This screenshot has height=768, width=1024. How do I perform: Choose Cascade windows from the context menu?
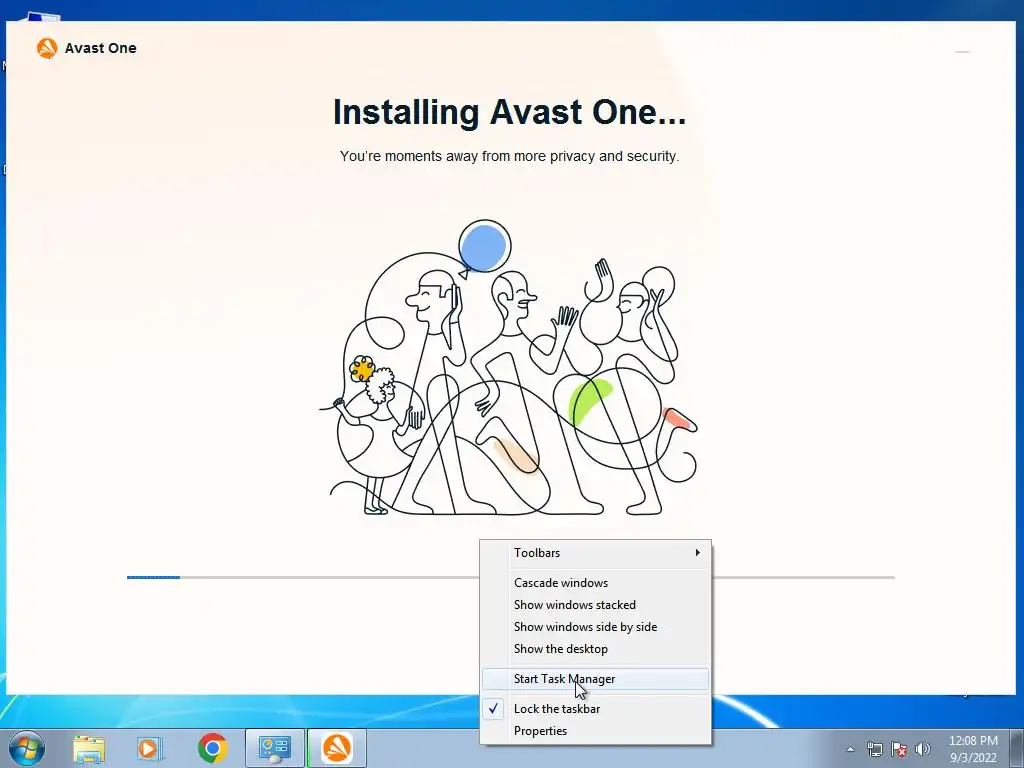tap(596, 583)
